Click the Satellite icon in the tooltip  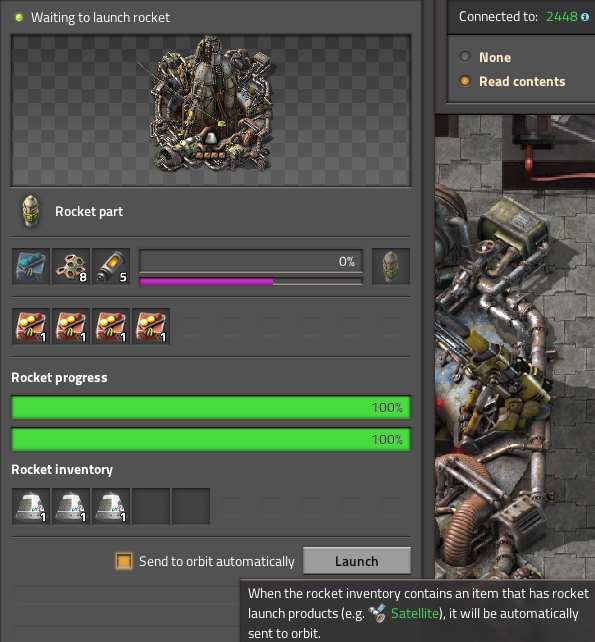coord(377,613)
